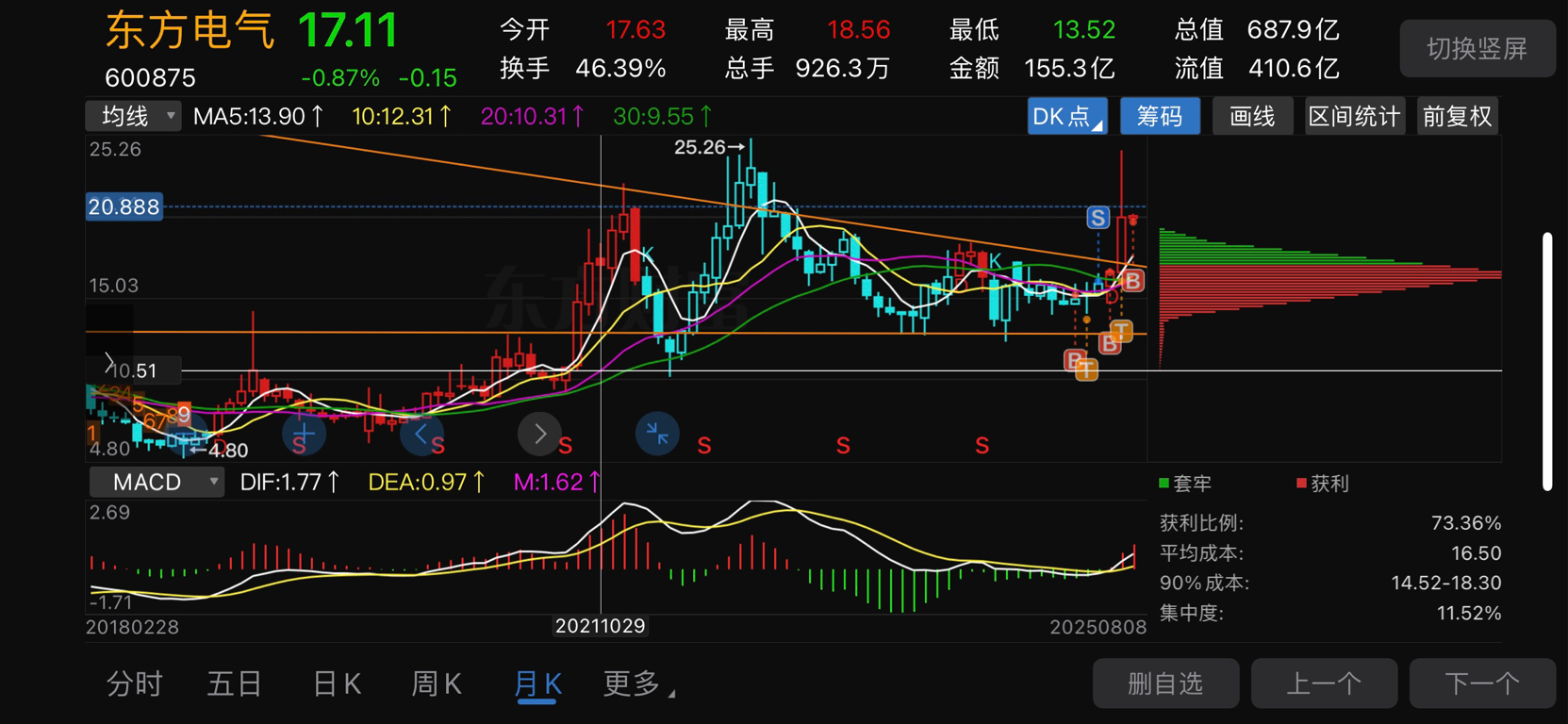1568x724 pixels.
Task: Select the 月K tab
Action: (538, 683)
